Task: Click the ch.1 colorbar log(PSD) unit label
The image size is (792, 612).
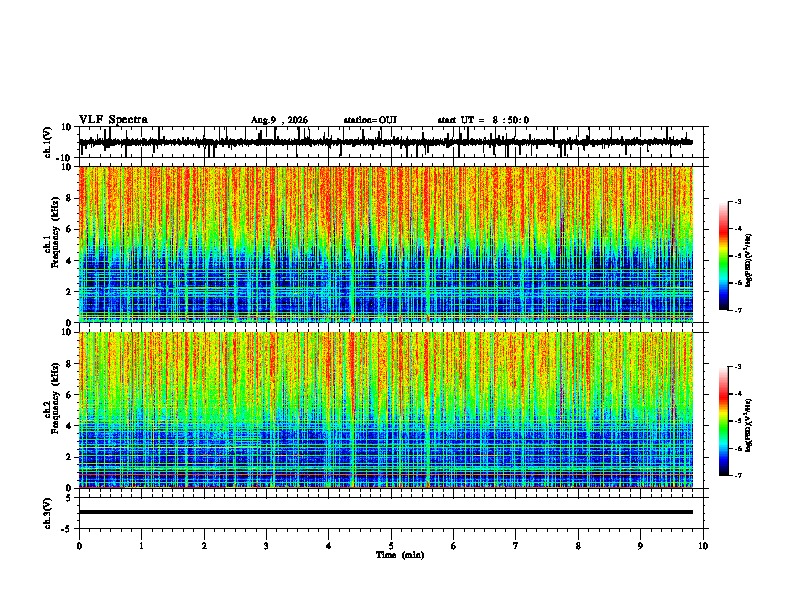Action: 748,260
